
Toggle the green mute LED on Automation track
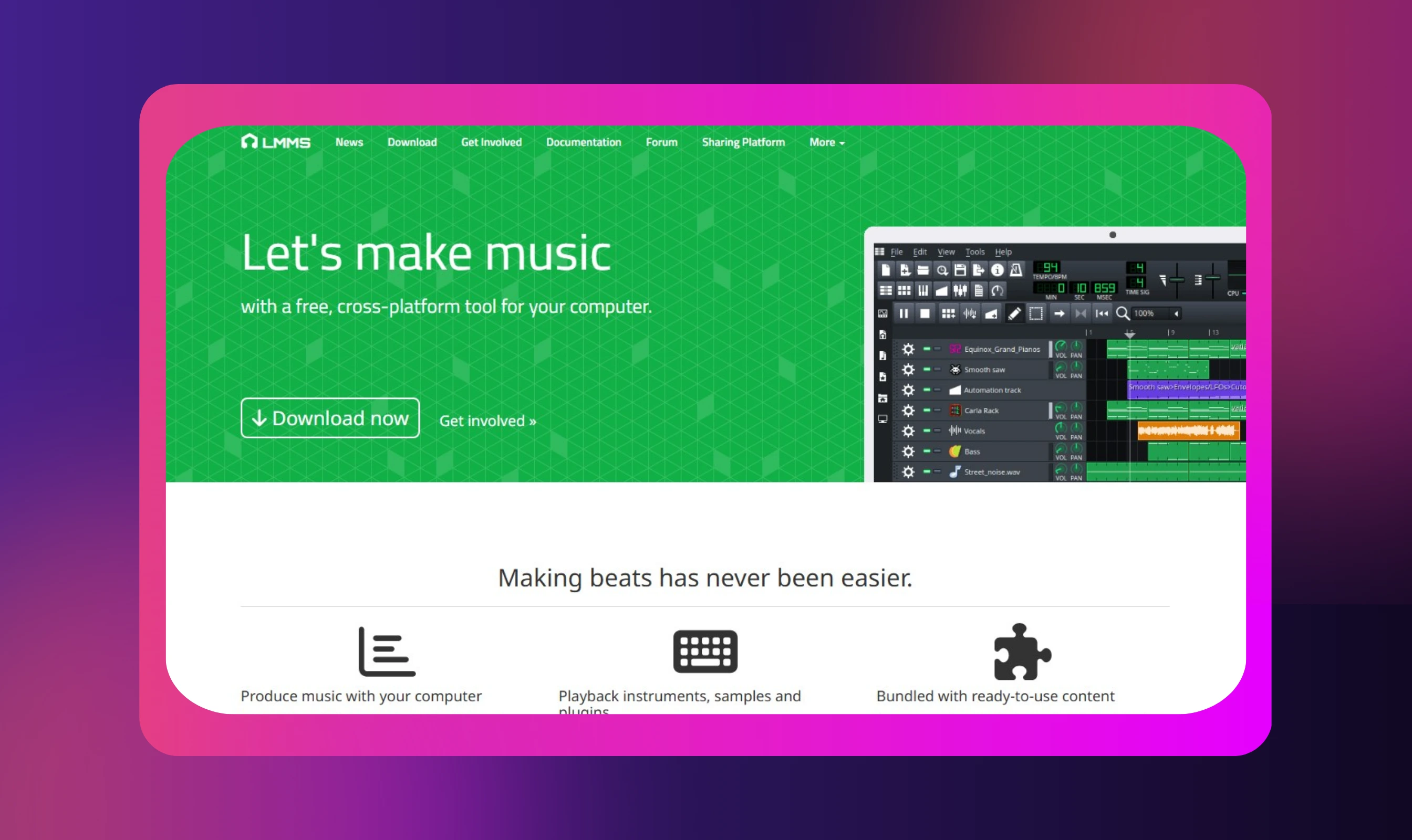point(927,390)
